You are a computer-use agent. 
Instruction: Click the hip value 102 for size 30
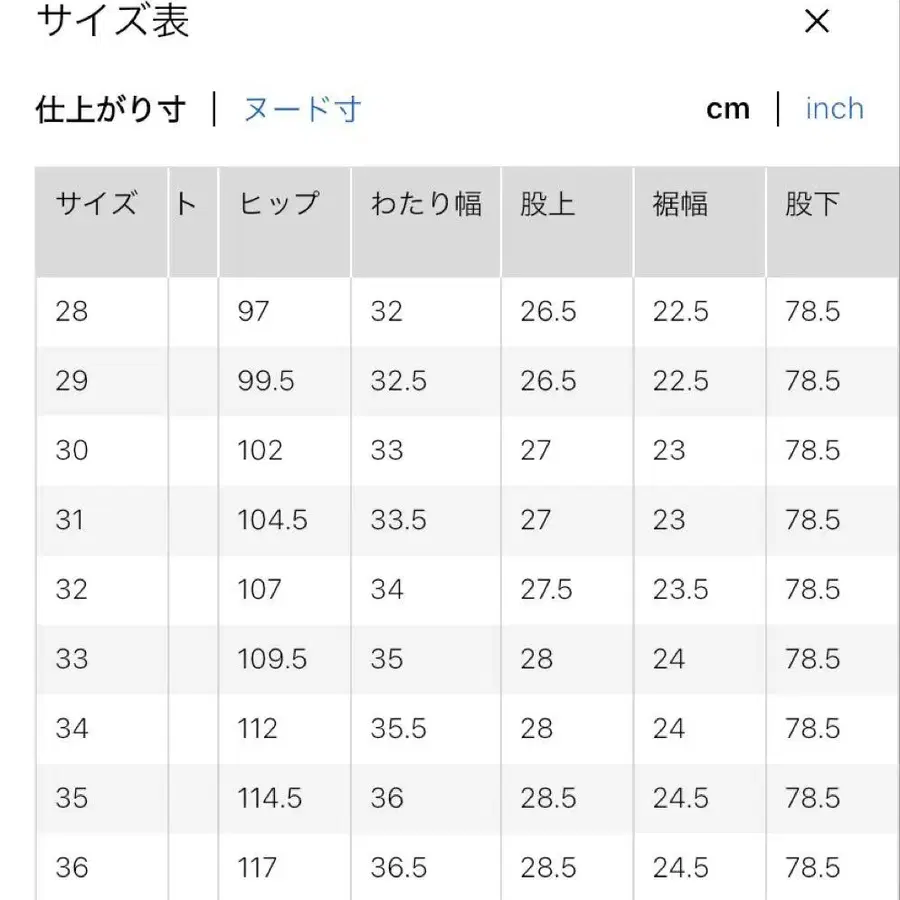tap(258, 450)
